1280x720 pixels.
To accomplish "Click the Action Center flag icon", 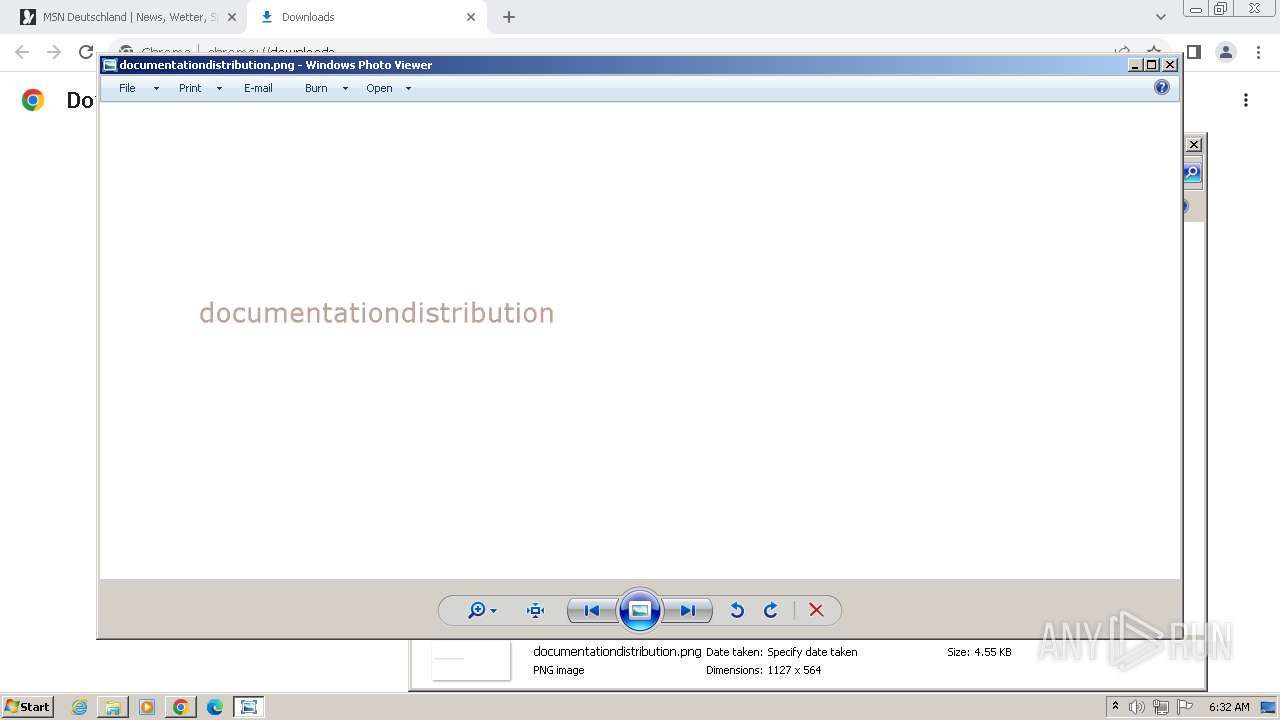I will pos(1185,707).
